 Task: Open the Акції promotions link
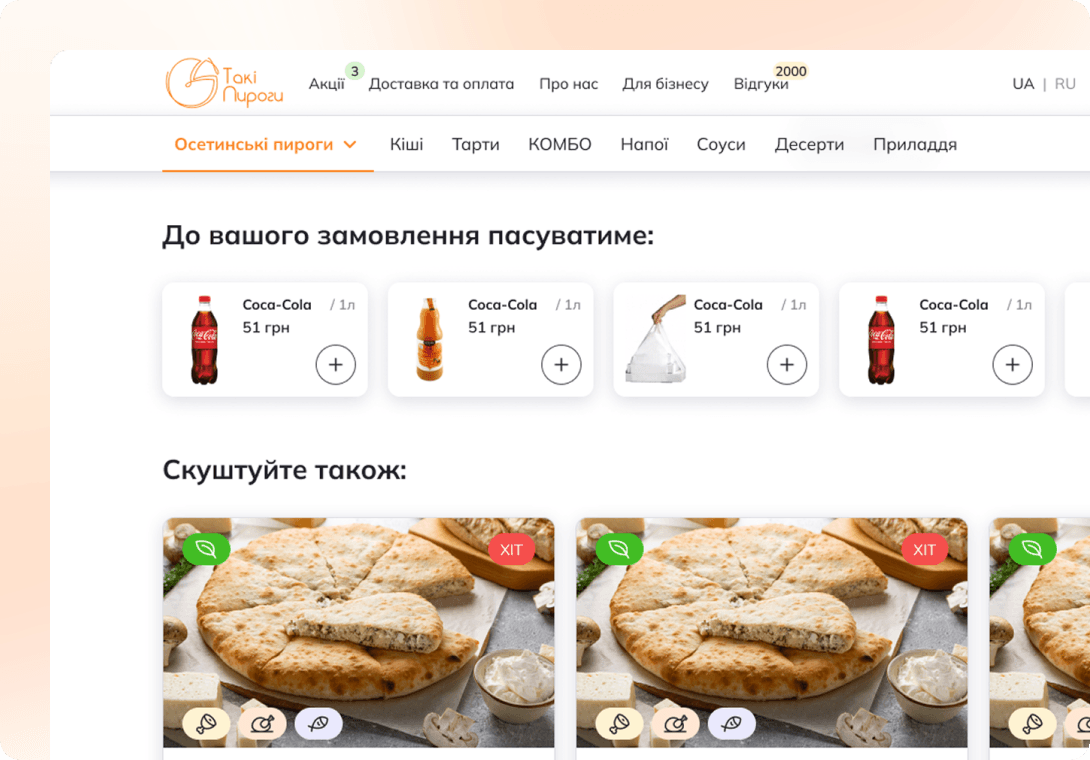coord(327,84)
